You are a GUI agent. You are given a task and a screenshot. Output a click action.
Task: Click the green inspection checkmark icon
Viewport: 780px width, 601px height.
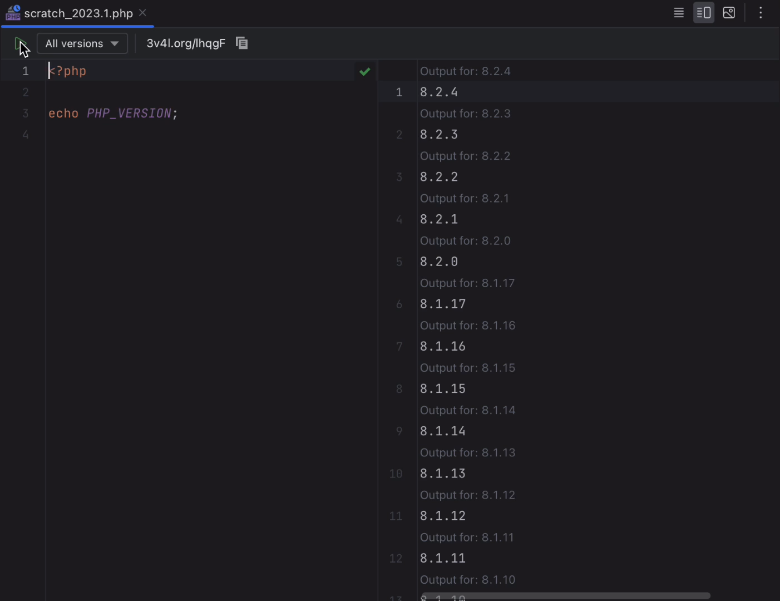[365, 72]
